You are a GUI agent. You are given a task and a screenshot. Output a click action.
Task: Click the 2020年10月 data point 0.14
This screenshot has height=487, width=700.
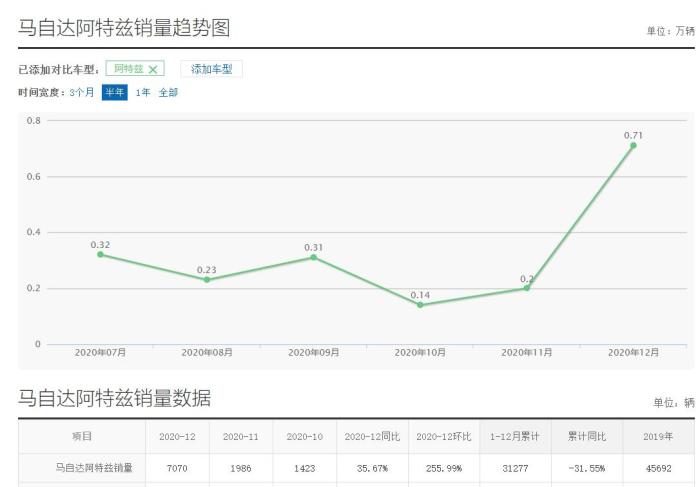[420, 305]
